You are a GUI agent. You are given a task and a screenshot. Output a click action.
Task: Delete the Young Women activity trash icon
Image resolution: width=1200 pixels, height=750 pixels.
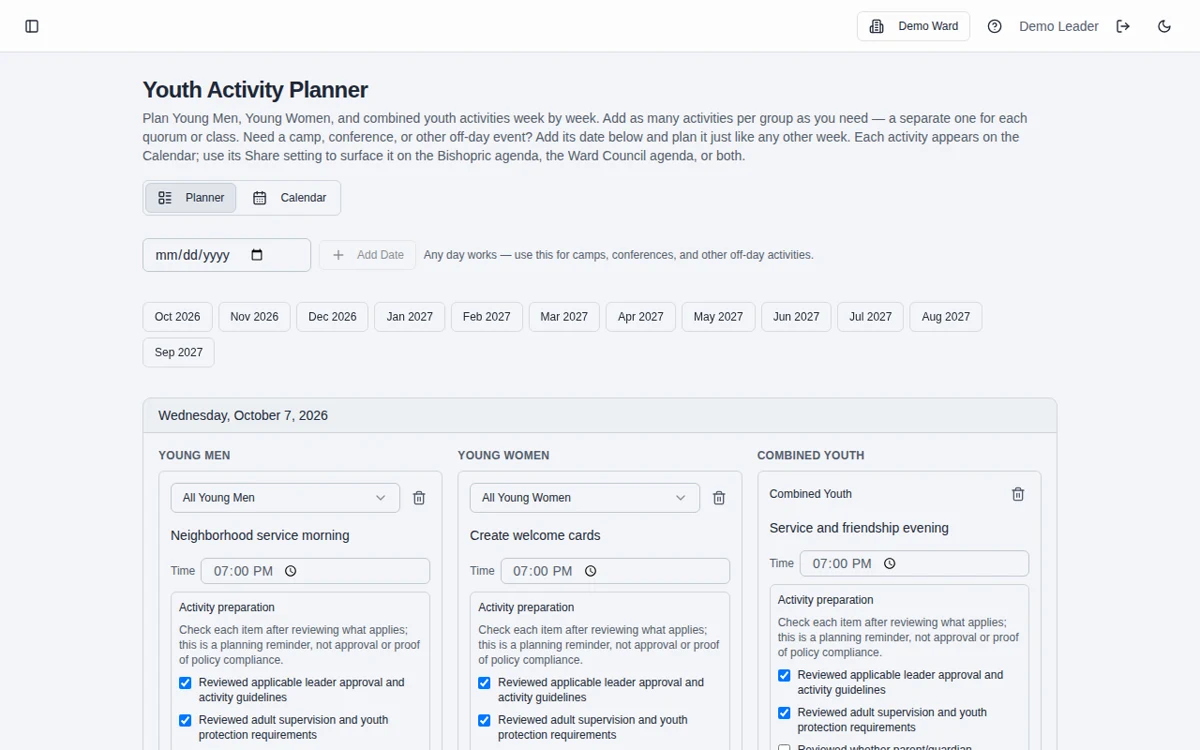tap(718, 498)
